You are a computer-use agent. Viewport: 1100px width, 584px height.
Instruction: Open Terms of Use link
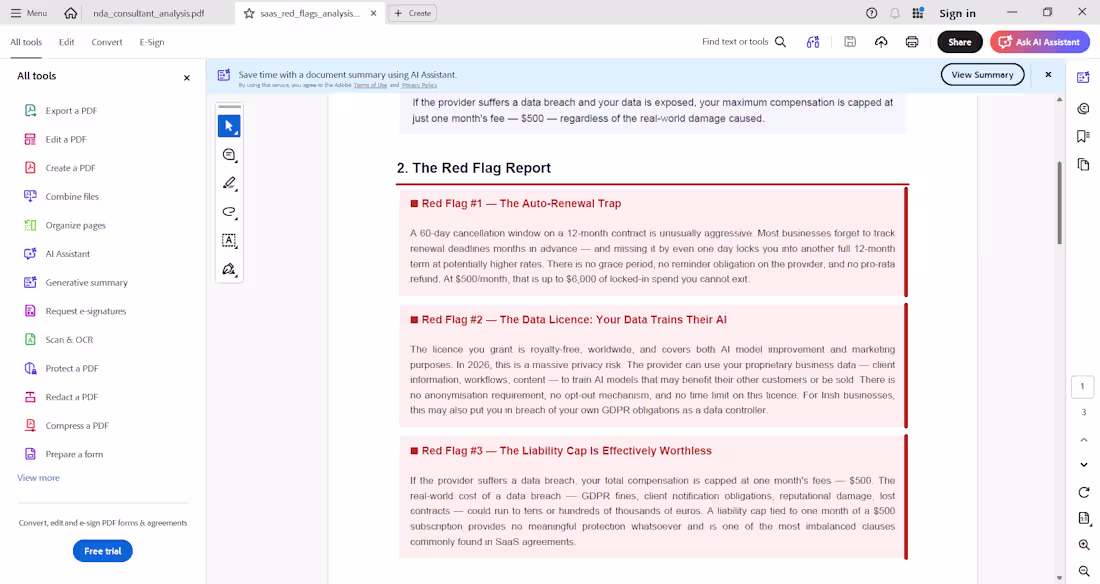(370, 85)
